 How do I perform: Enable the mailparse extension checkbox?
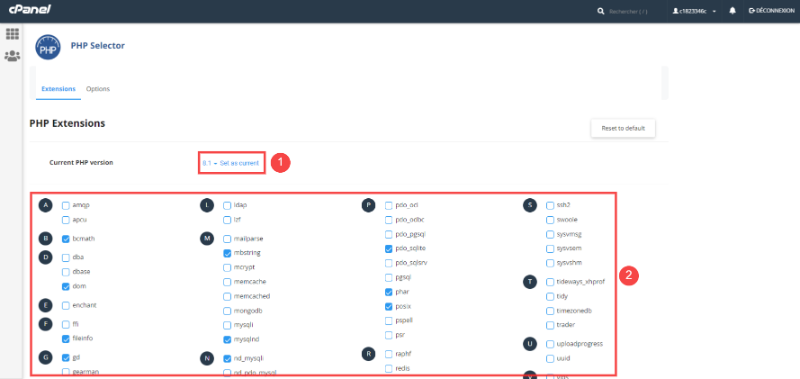pyautogui.click(x=227, y=239)
